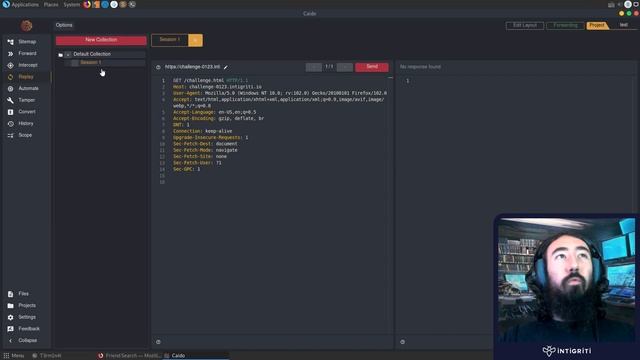The height and width of the screenshot is (360, 640).
Task: Go to next request history entry
Action: [x=345, y=67]
